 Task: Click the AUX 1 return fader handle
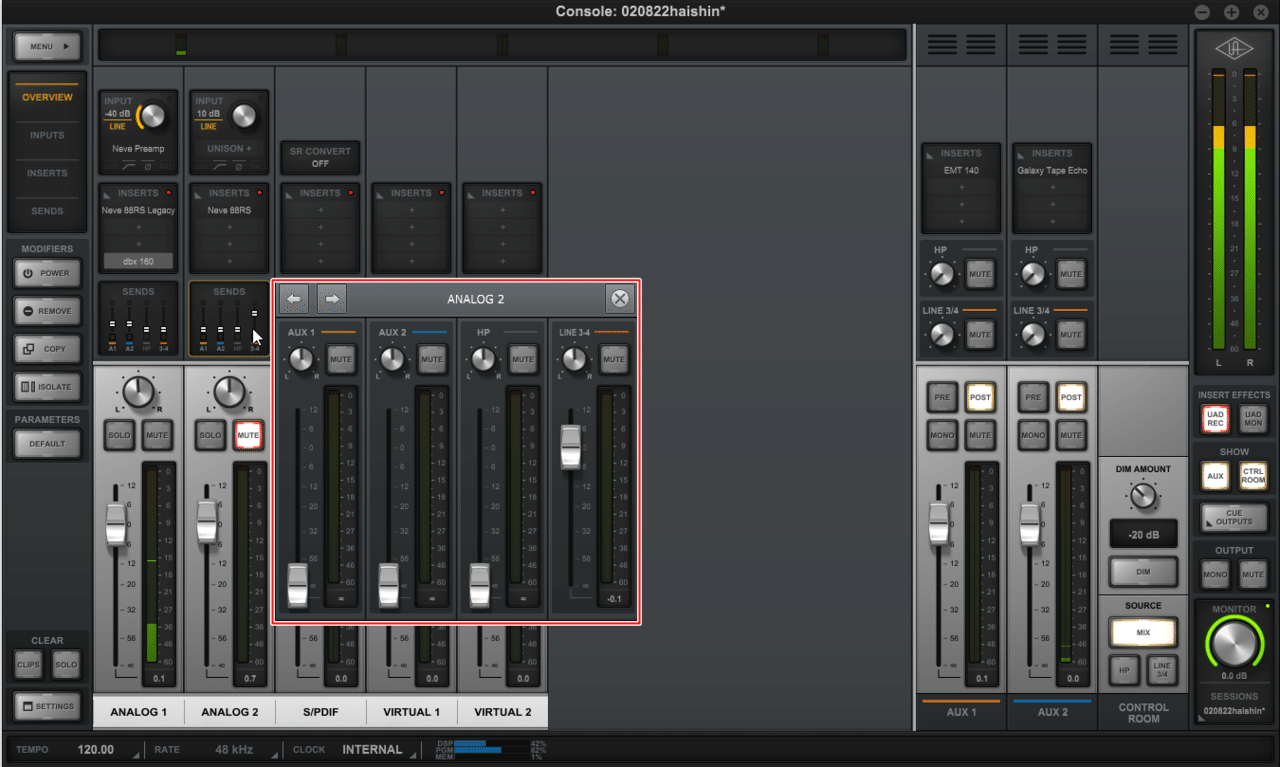(x=938, y=523)
